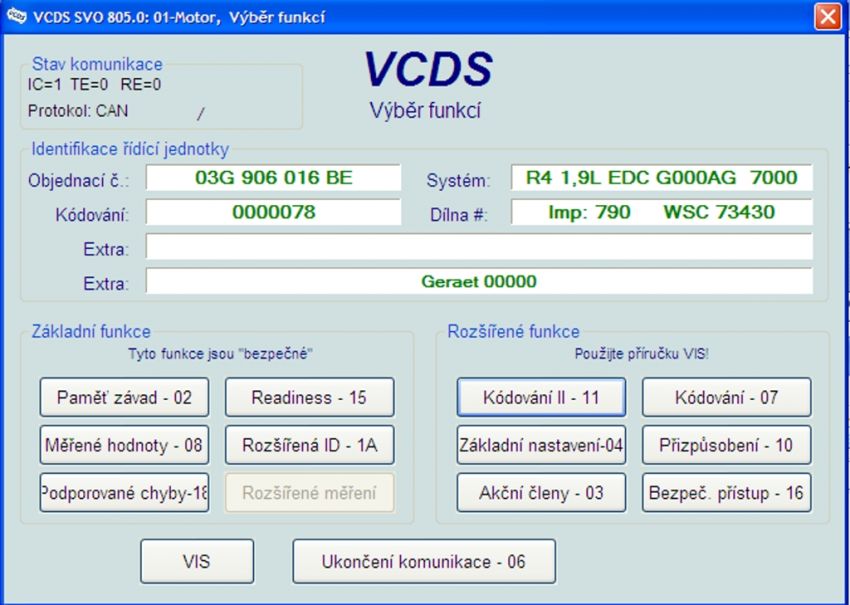Click the 'Tyto funkce jsou "bezpečné"' note

(x=221, y=354)
